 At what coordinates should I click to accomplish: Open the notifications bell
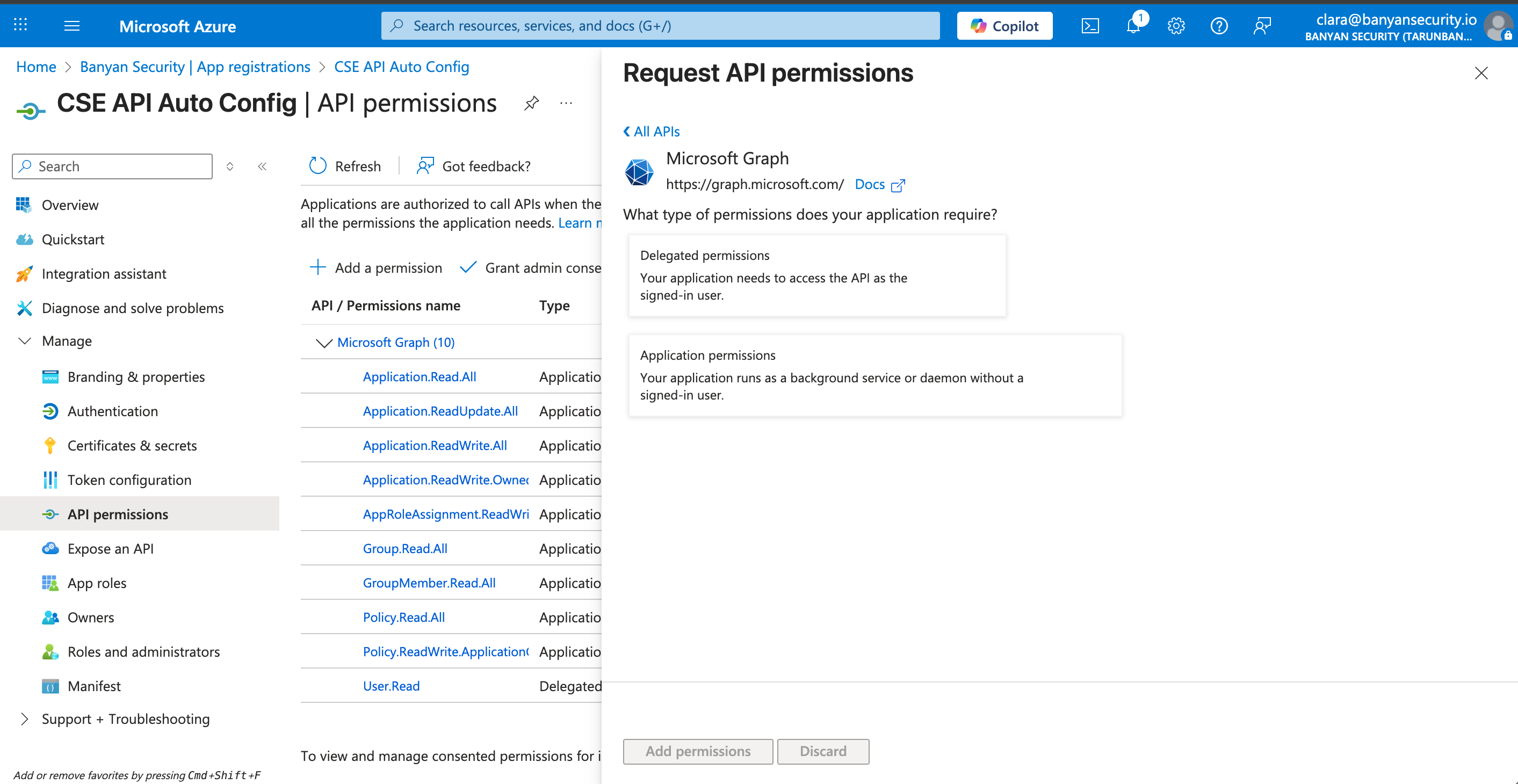click(x=1133, y=26)
